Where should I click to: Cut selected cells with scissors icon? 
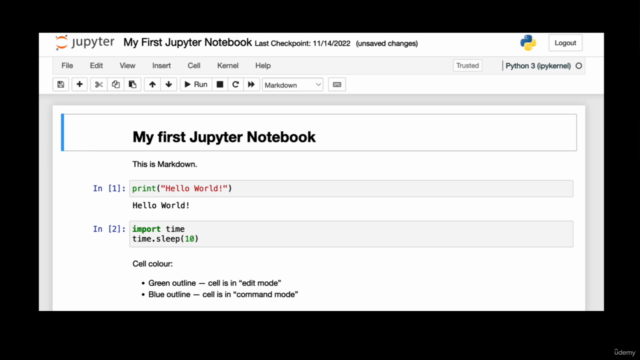click(99, 84)
